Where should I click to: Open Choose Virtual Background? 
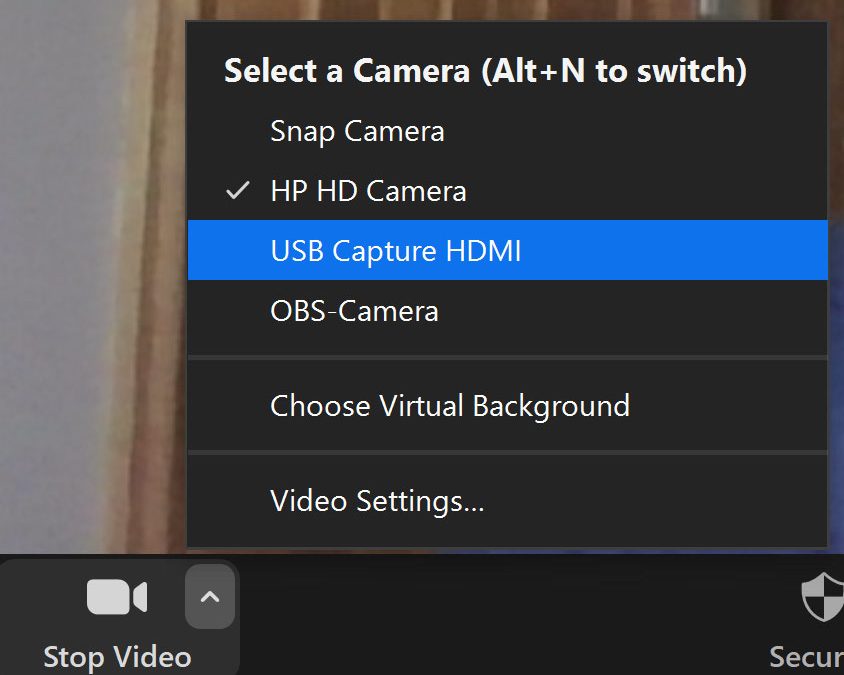coord(450,406)
